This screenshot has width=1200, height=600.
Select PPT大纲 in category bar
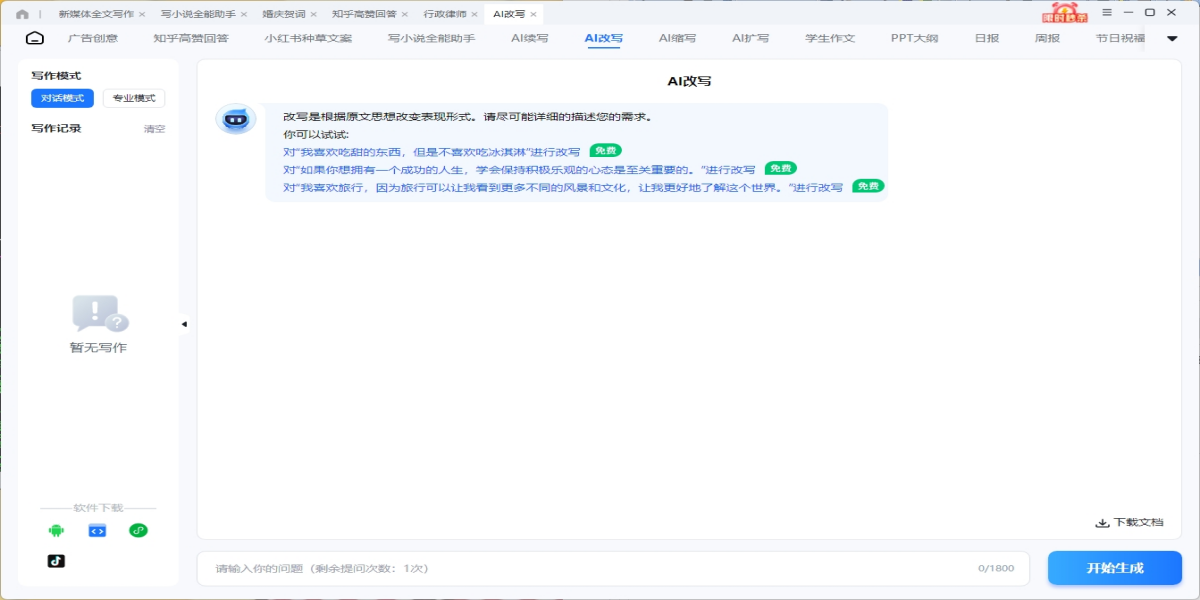point(914,38)
